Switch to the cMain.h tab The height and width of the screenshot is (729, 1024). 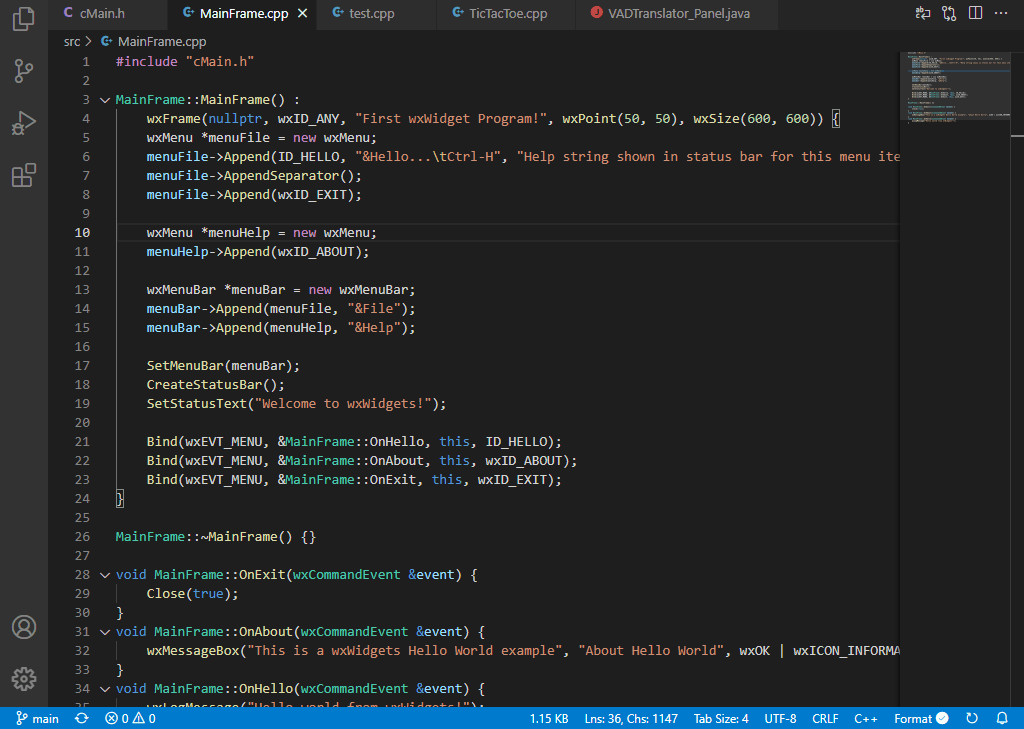point(108,14)
